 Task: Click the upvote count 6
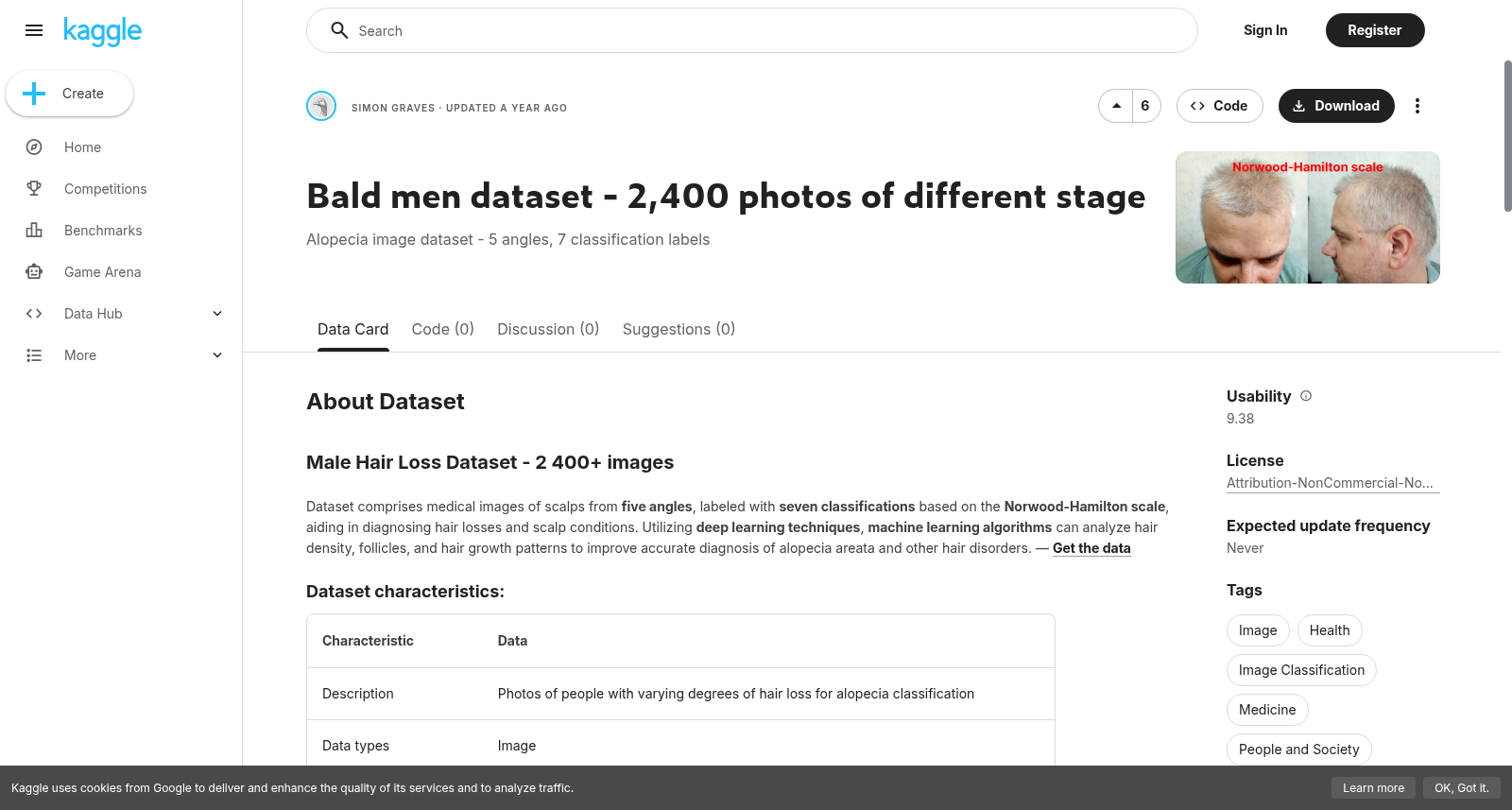pyautogui.click(x=1145, y=106)
